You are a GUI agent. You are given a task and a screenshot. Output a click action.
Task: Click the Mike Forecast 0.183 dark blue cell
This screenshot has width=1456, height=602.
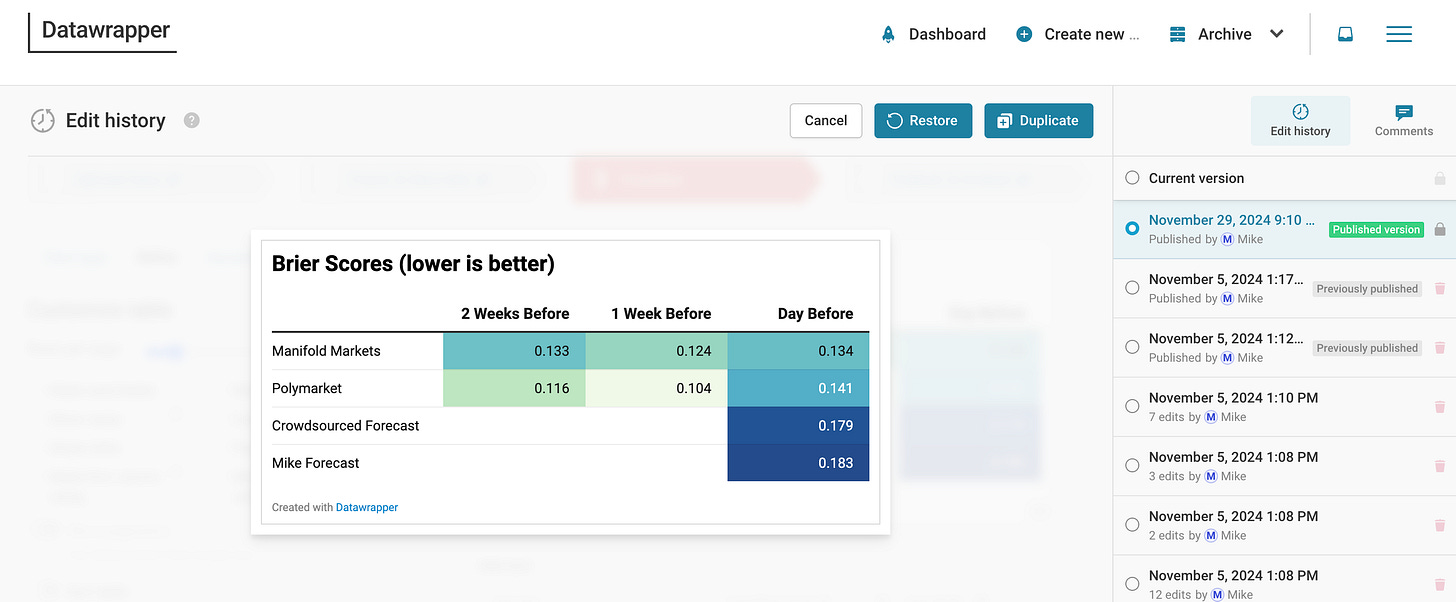pos(798,463)
